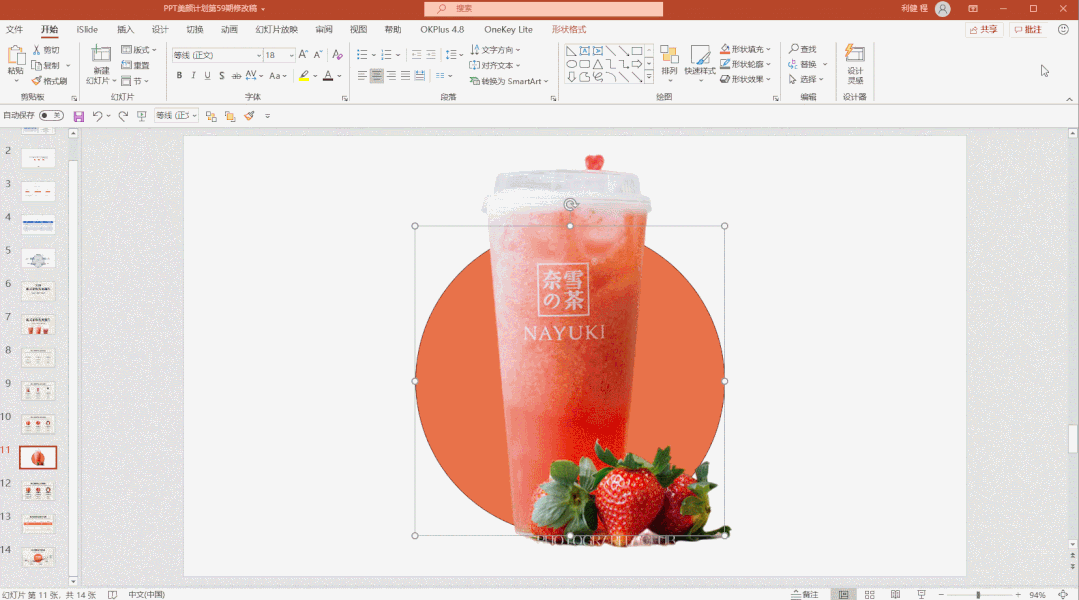Open the File (文件) tab

coord(14,30)
